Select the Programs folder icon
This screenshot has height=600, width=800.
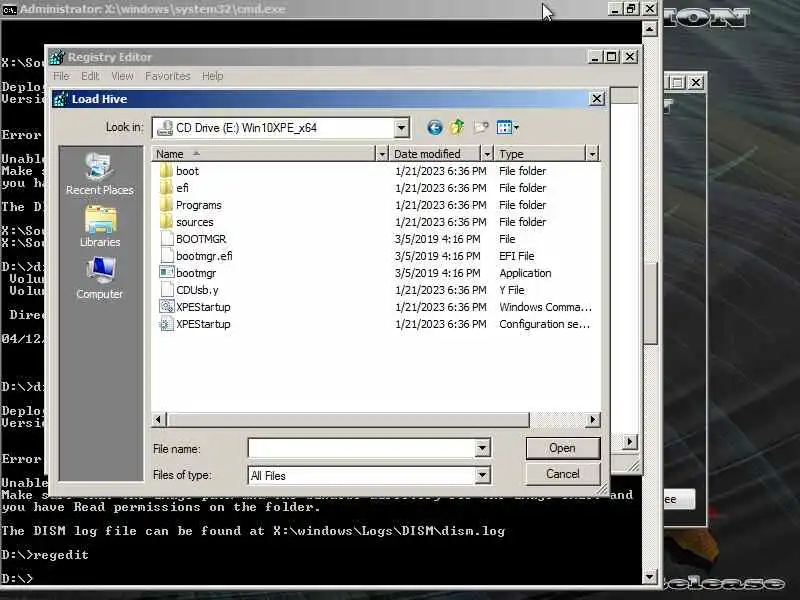[x=166, y=205]
